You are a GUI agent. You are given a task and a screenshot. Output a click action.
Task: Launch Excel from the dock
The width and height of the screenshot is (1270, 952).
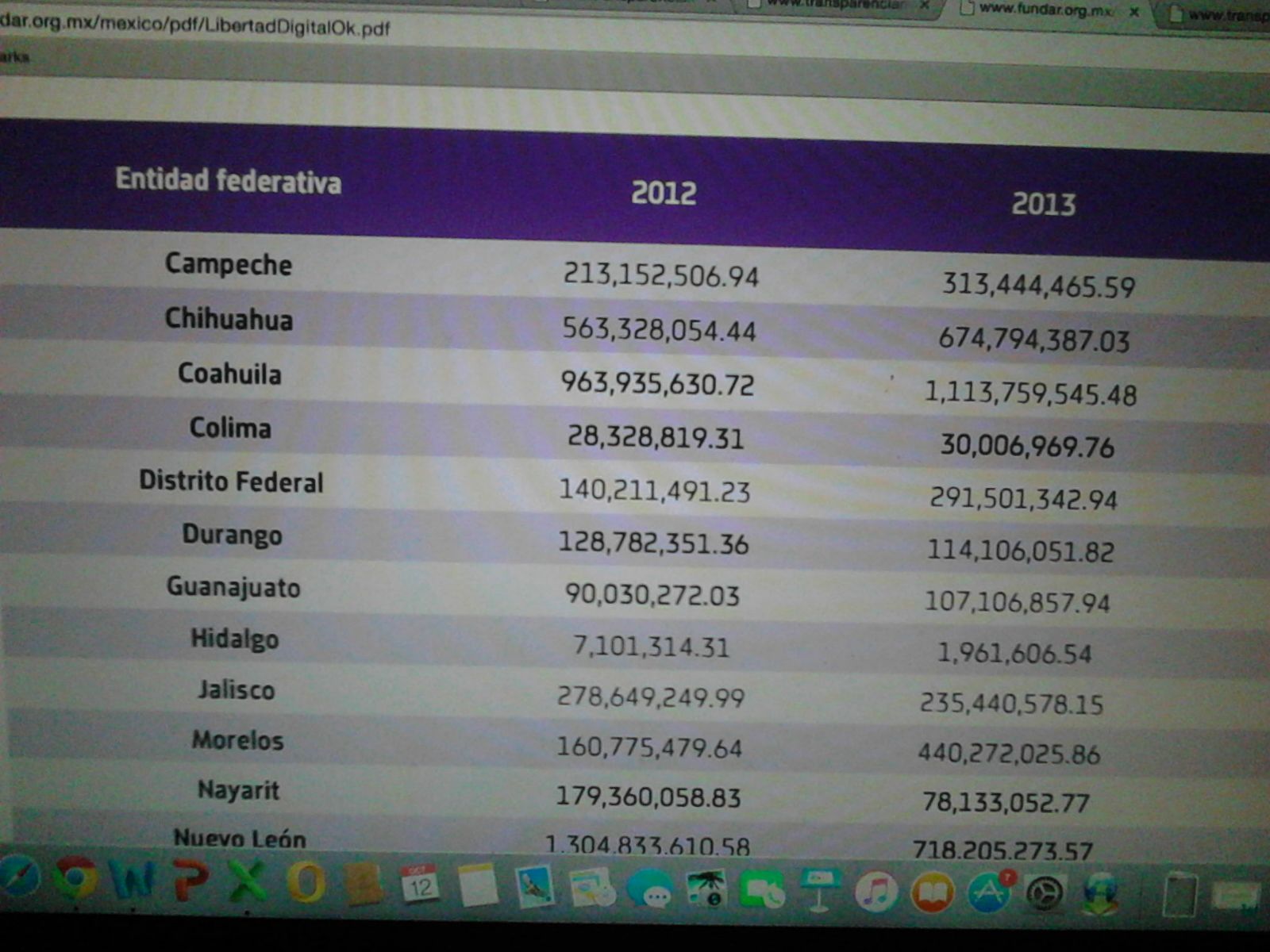(x=248, y=882)
